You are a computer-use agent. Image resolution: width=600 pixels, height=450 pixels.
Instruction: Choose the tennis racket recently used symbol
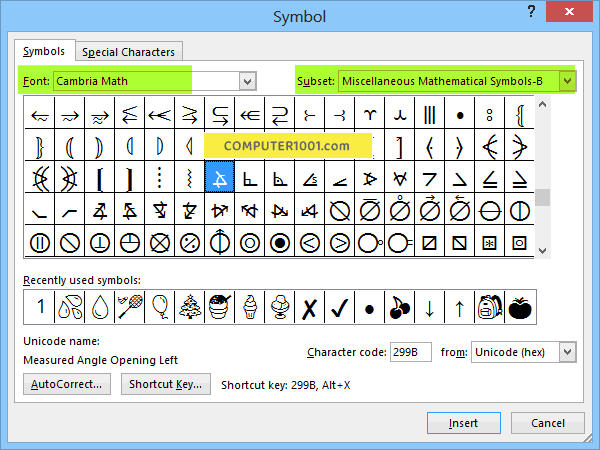130,307
